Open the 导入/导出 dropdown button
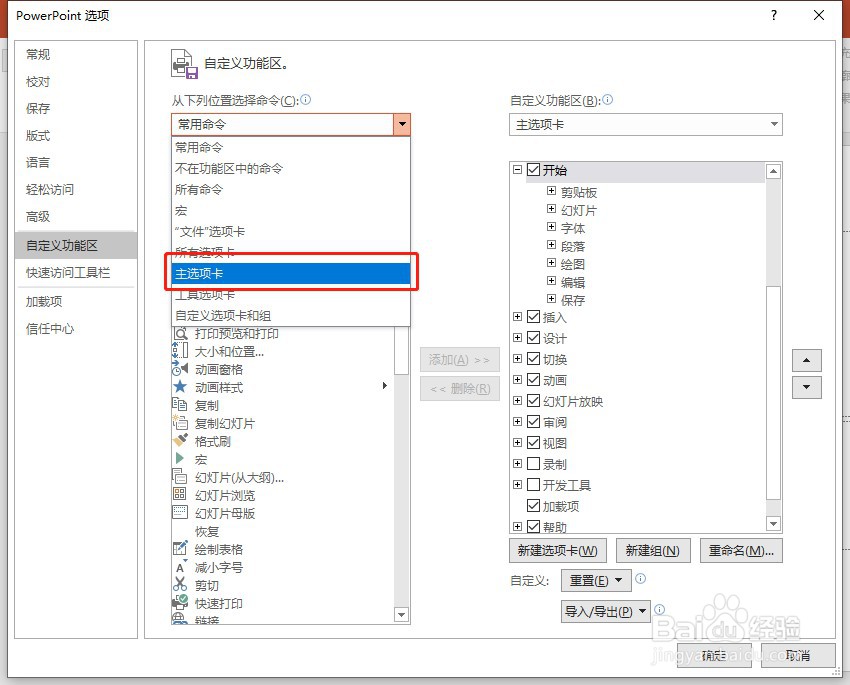This screenshot has width=850, height=685. click(x=606, y=611)
